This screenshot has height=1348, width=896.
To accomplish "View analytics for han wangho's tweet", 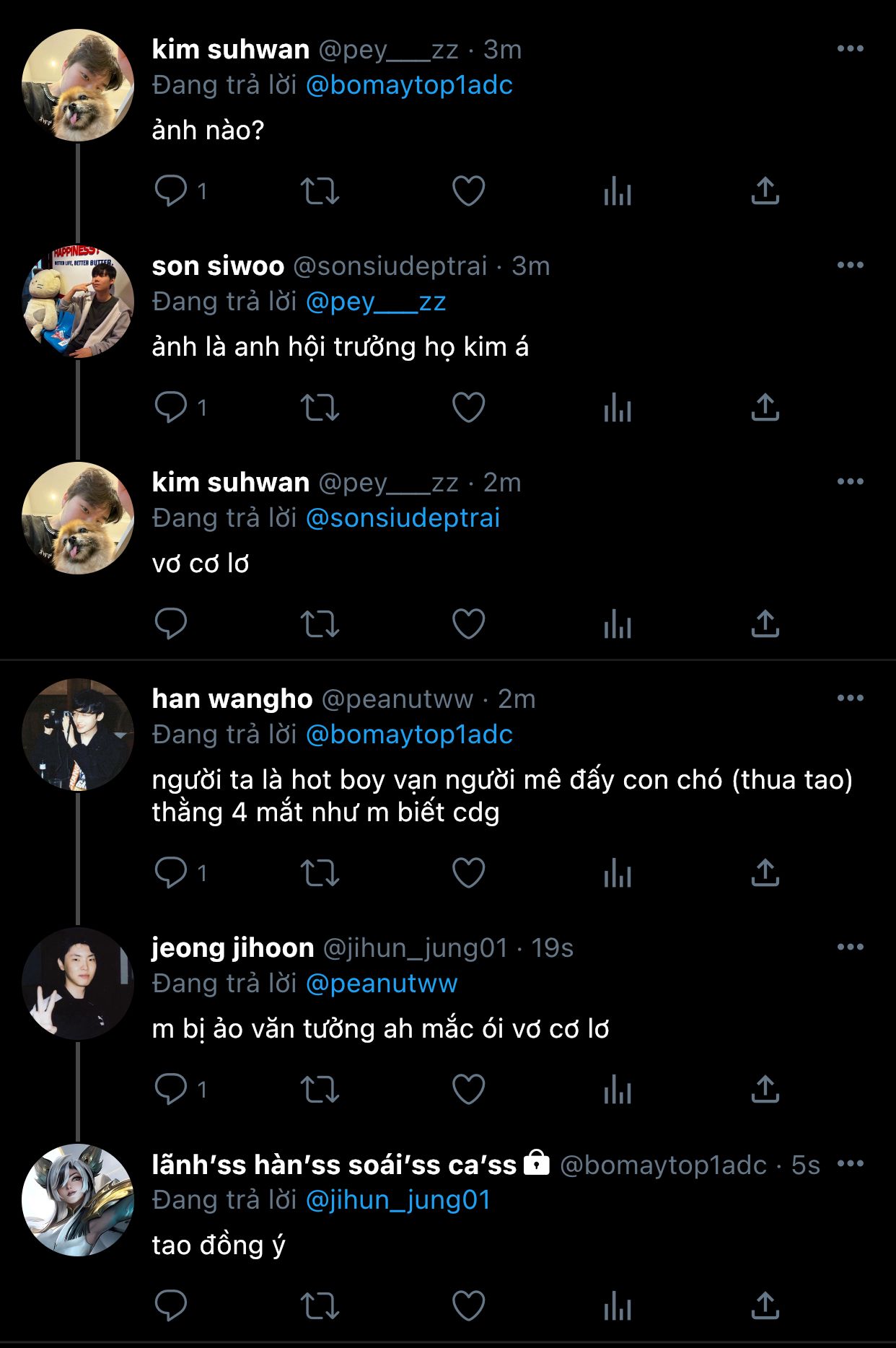I will [617, 873].
